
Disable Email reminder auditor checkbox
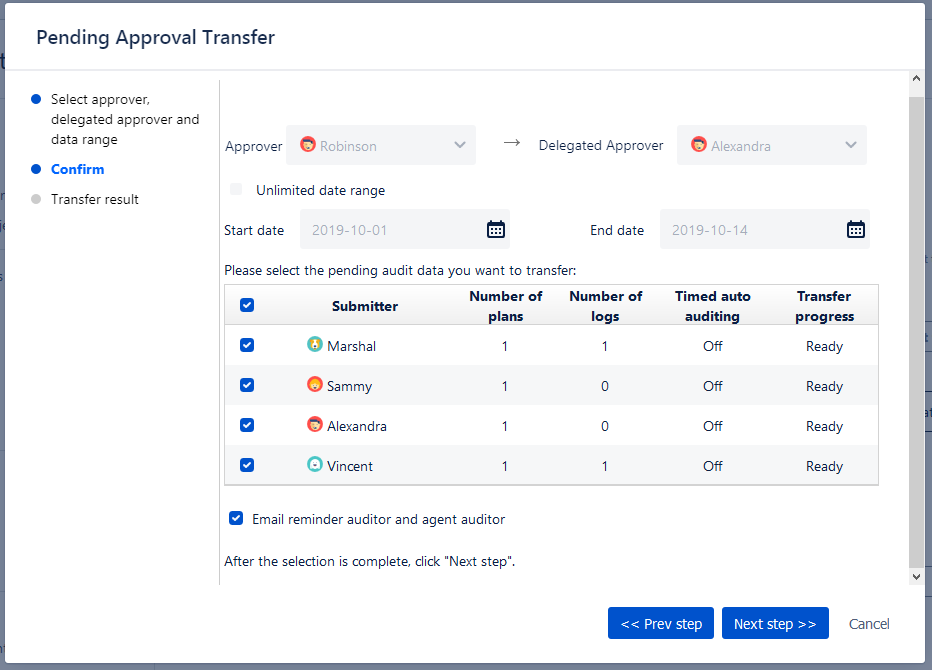pos(236,518)
